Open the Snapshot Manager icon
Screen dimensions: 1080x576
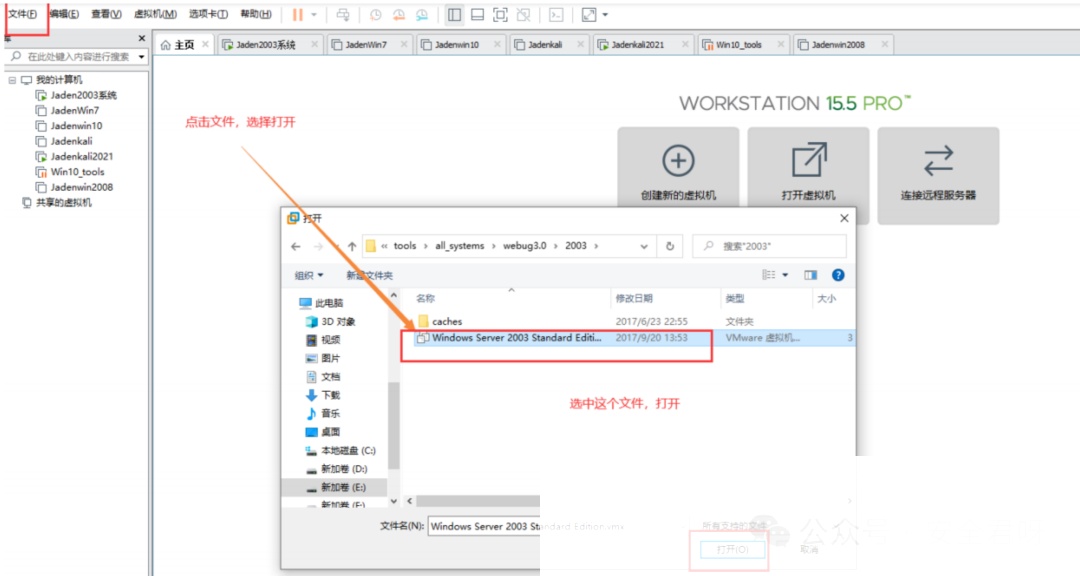click(x=422, y=14)
